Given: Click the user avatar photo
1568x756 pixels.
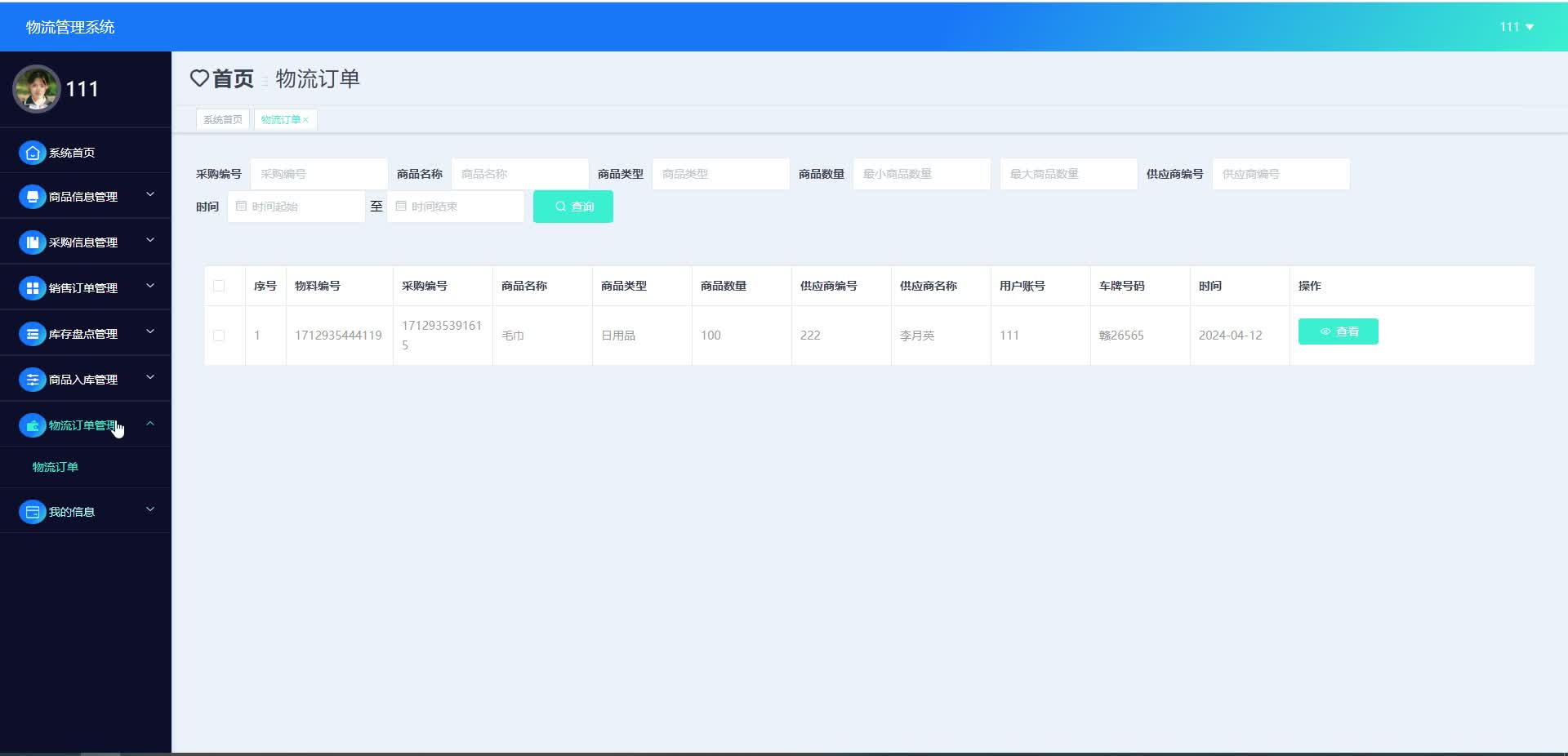Looking at the screenshot, I should point(36,89).
